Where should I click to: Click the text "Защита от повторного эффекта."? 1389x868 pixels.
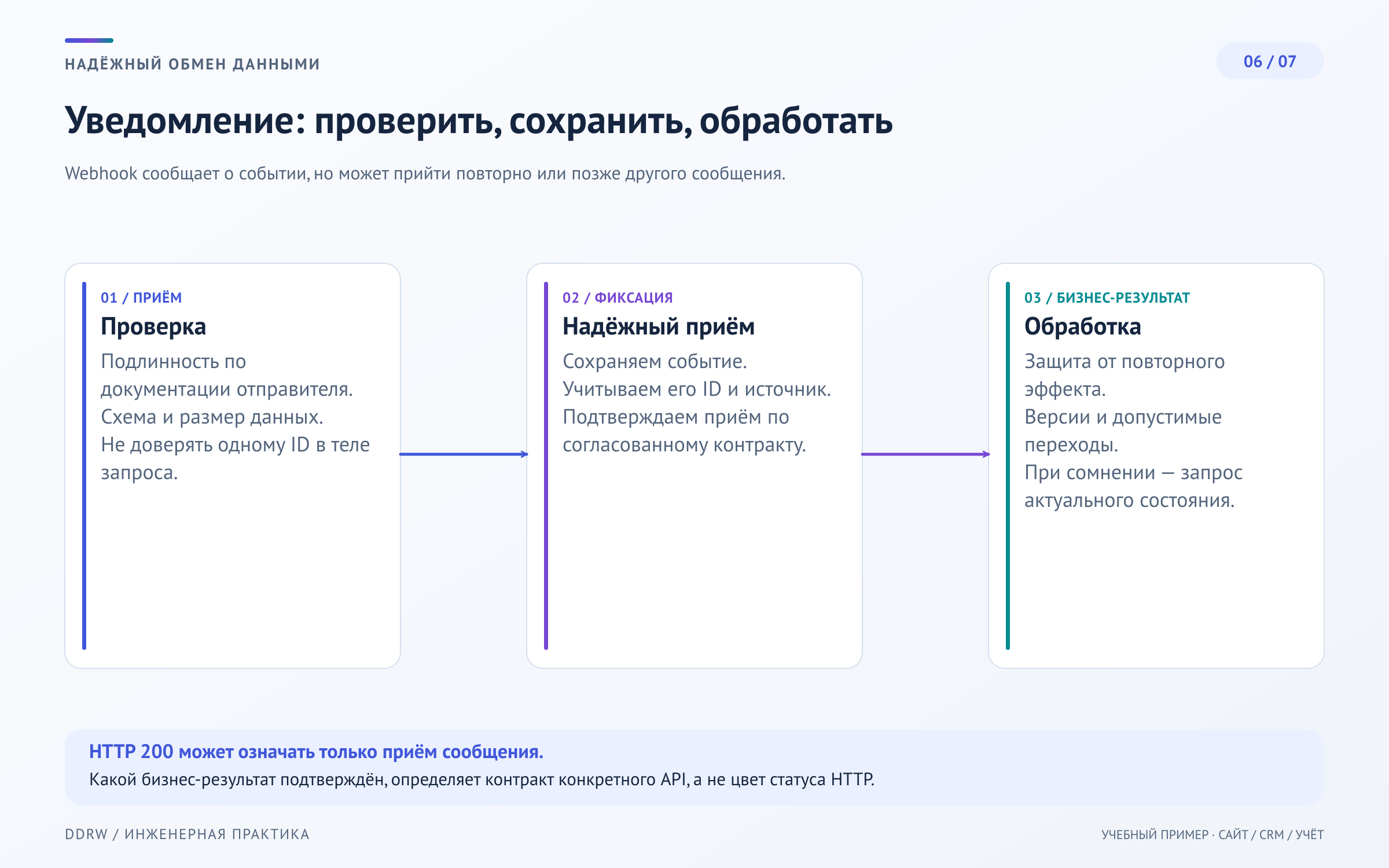click(x=1125, y=375)
